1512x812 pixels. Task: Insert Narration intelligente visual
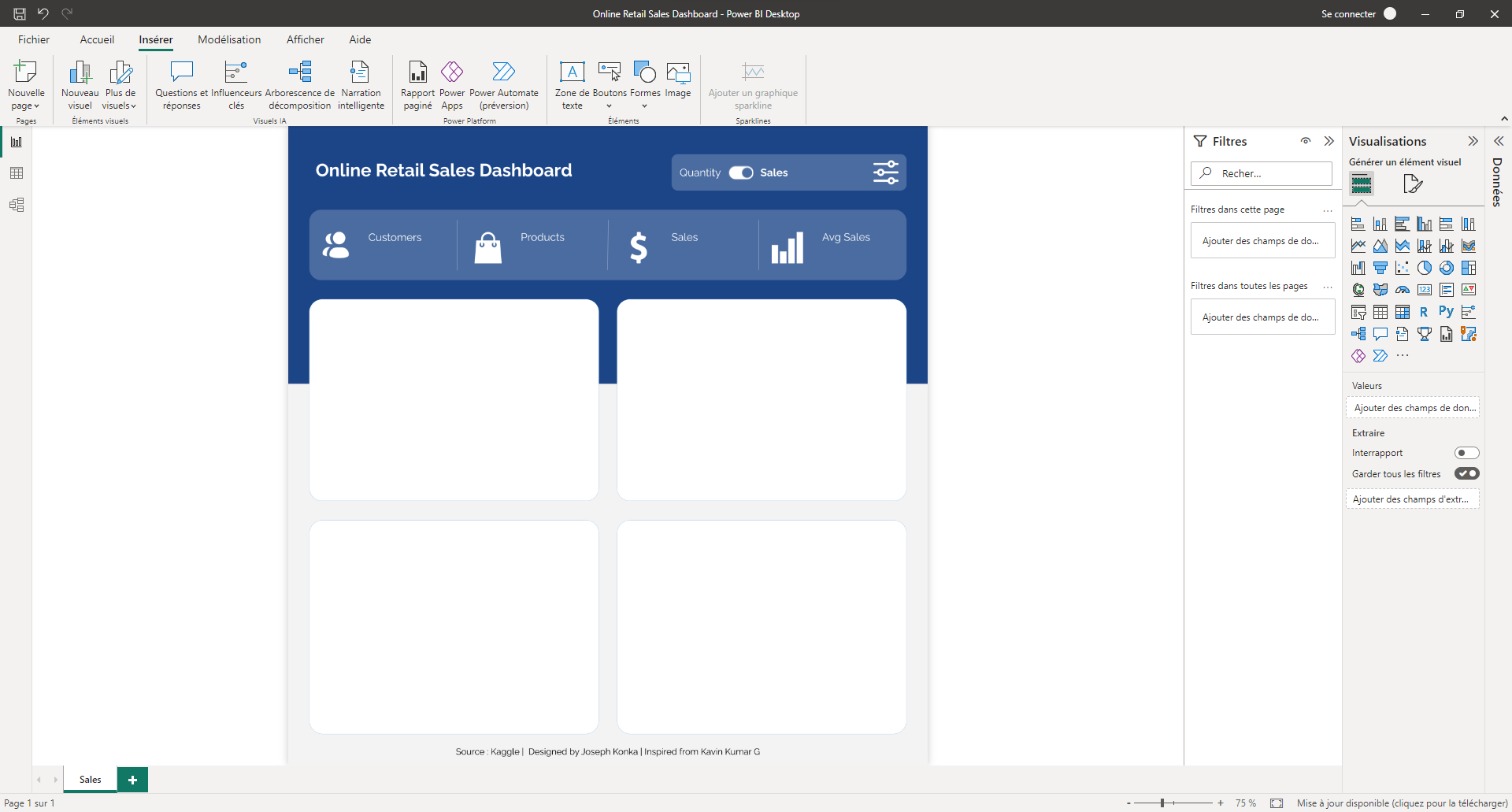(x=361, y=86)
